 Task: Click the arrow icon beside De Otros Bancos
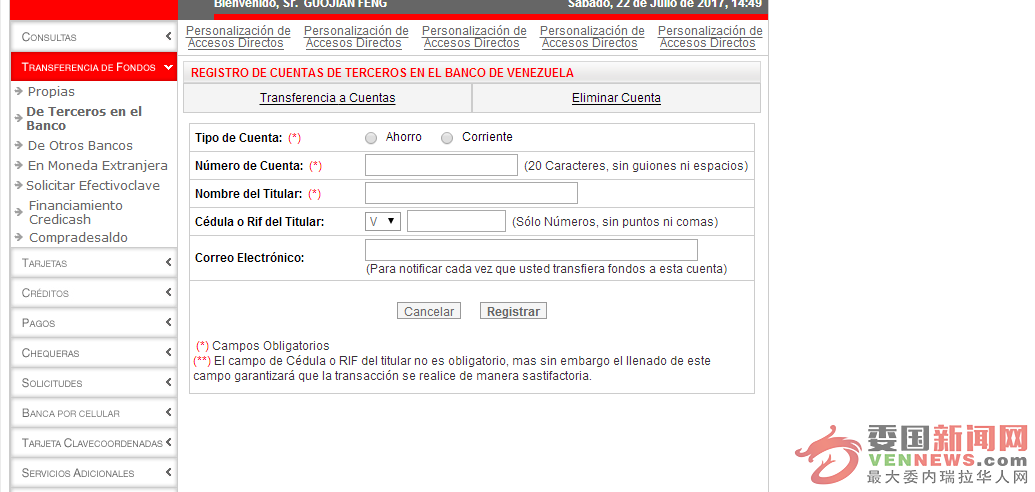pos(18,145)
